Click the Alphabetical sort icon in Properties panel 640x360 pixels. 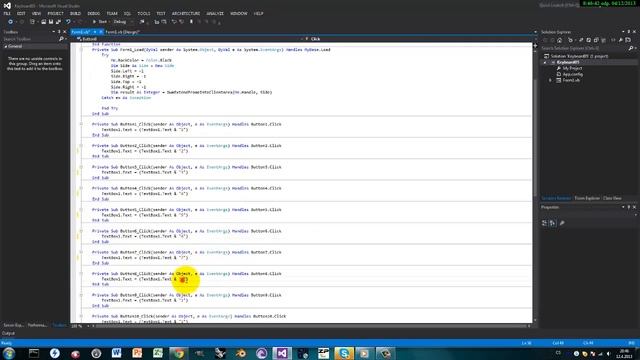pos(552,223)
